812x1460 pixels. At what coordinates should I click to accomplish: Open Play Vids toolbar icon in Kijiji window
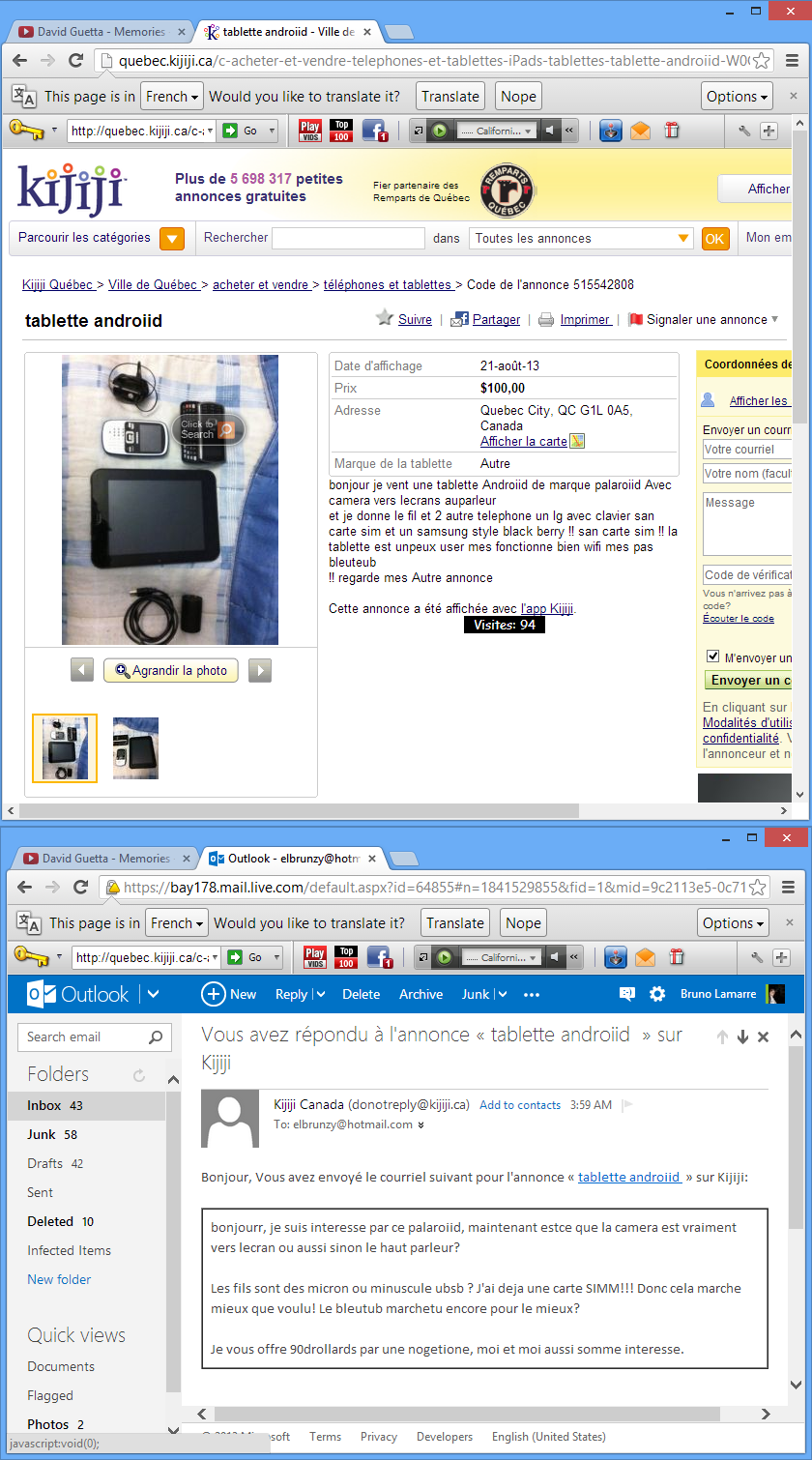pos(310,130)
